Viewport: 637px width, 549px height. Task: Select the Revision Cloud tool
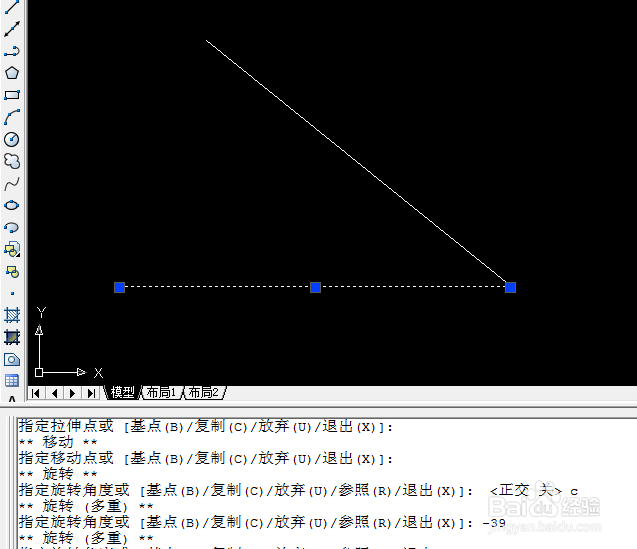(12, 161)
